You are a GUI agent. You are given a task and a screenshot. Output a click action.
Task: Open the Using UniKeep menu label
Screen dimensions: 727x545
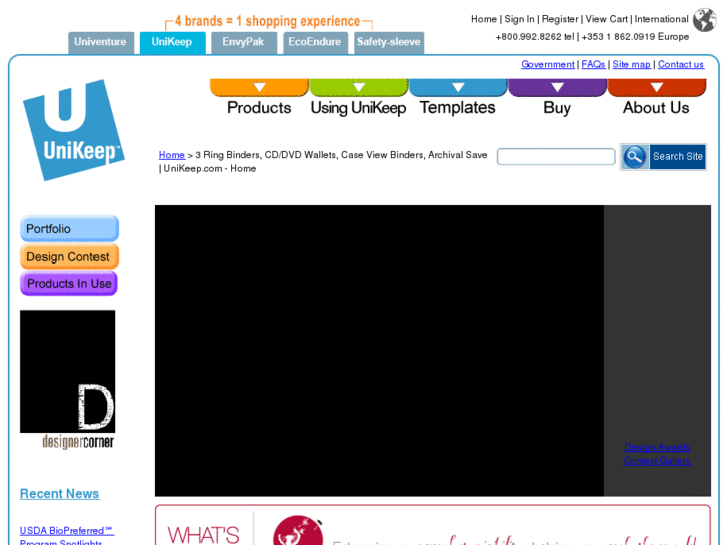click(x=358, y=108)
